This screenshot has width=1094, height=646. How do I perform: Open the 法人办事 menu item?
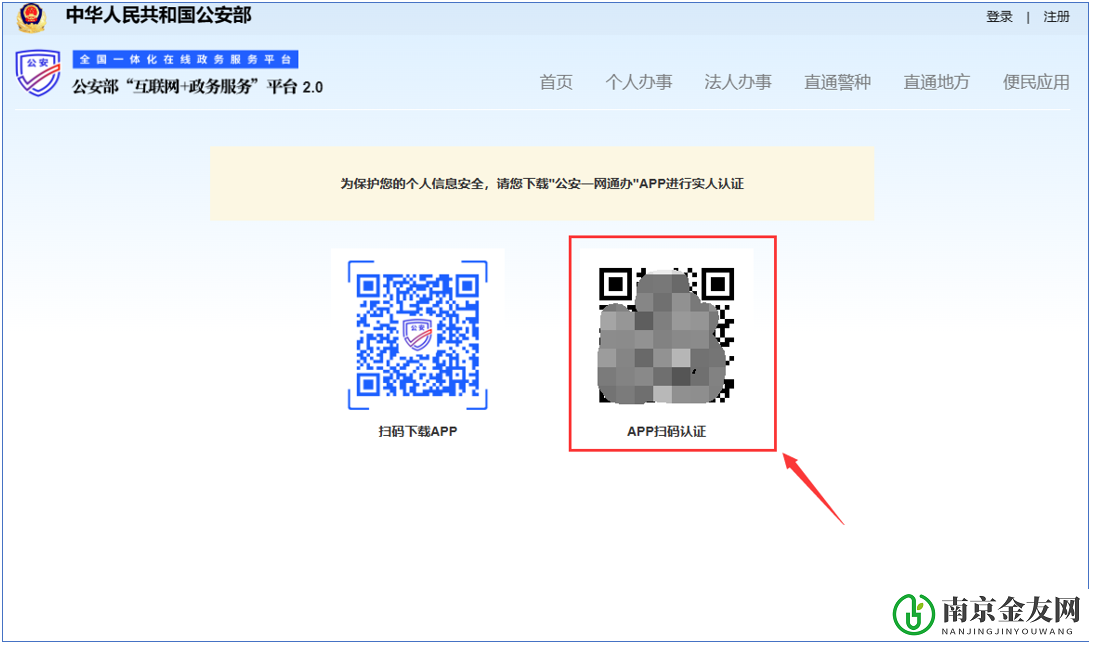click(738, 82)
